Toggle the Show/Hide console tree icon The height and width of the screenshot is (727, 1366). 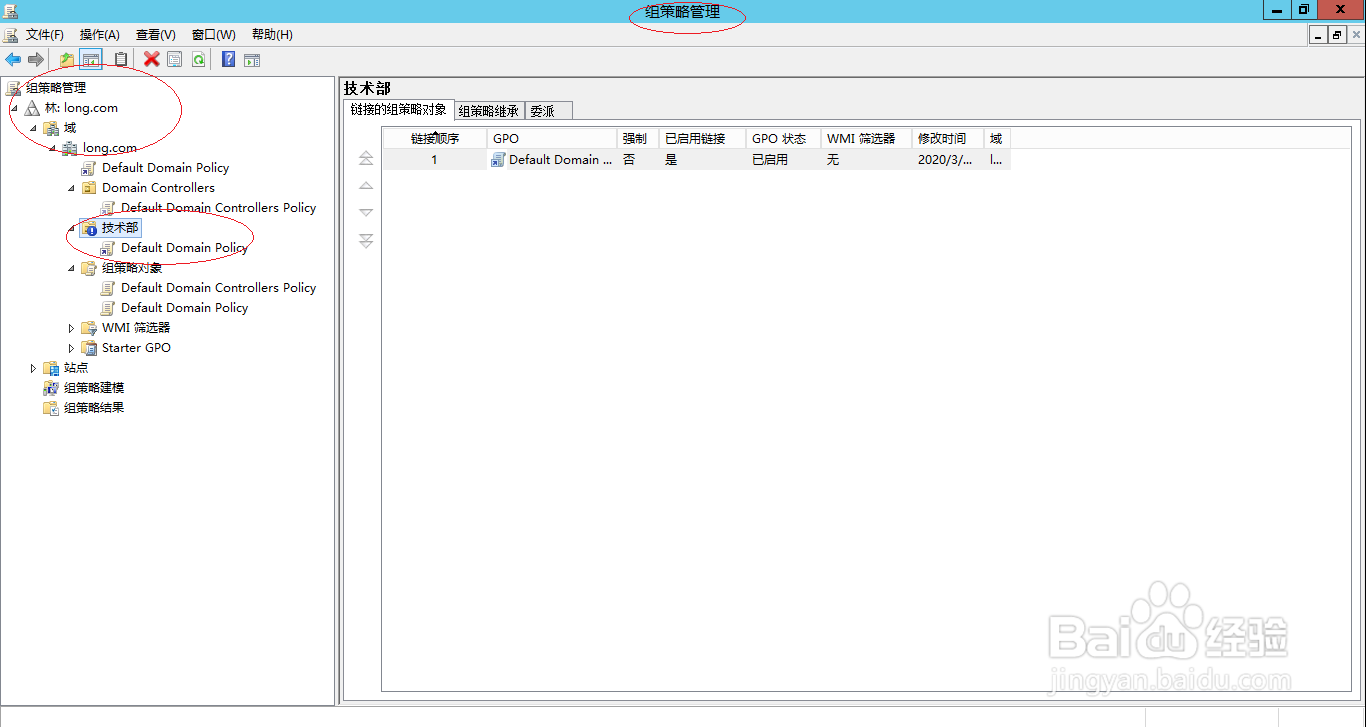click(x=91, y=59)
